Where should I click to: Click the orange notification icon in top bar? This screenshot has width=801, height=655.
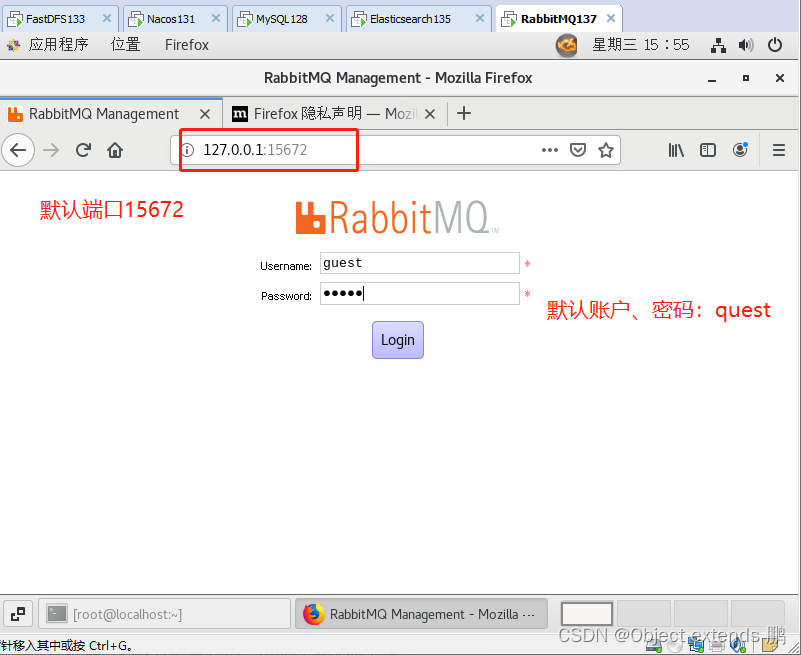(567, 45)
